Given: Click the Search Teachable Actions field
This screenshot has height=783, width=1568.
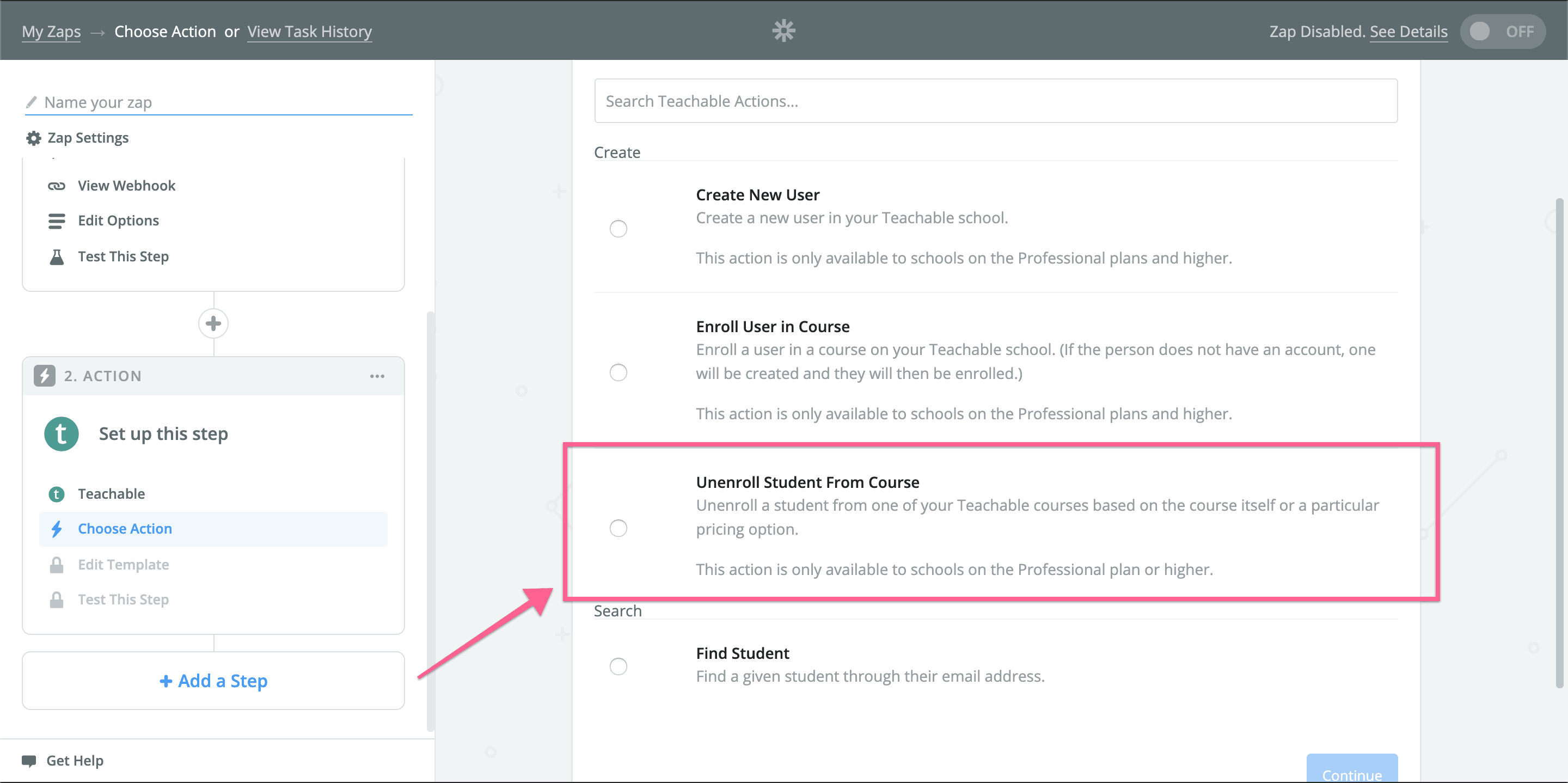Looking at the screenshot, I should (x=996, y=101).
